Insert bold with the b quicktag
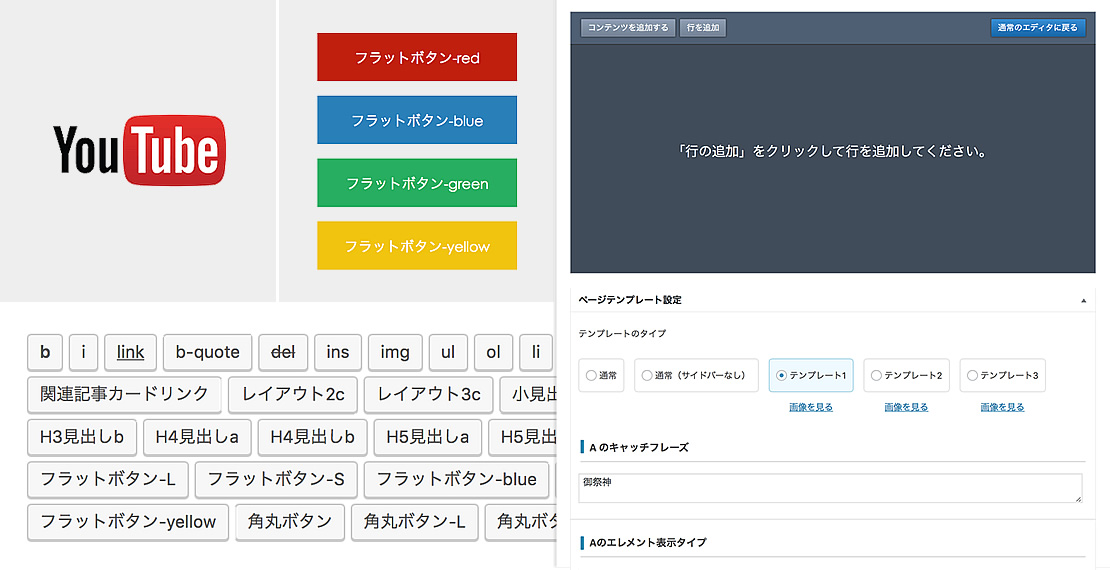1110x570 pixels. [45, 352]
